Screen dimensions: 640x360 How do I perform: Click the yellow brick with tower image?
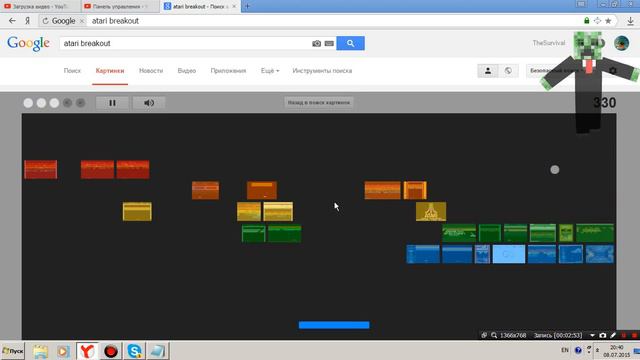(431, 211)
